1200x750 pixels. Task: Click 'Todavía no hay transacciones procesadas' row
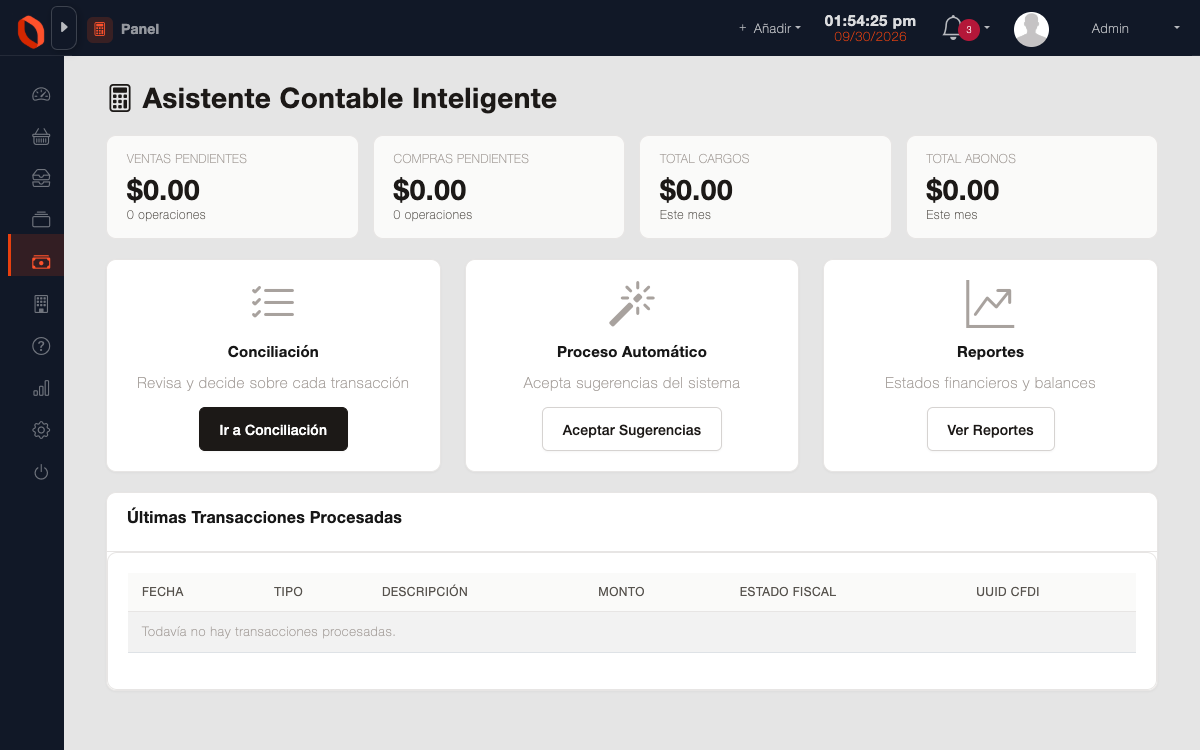point(632,632)
